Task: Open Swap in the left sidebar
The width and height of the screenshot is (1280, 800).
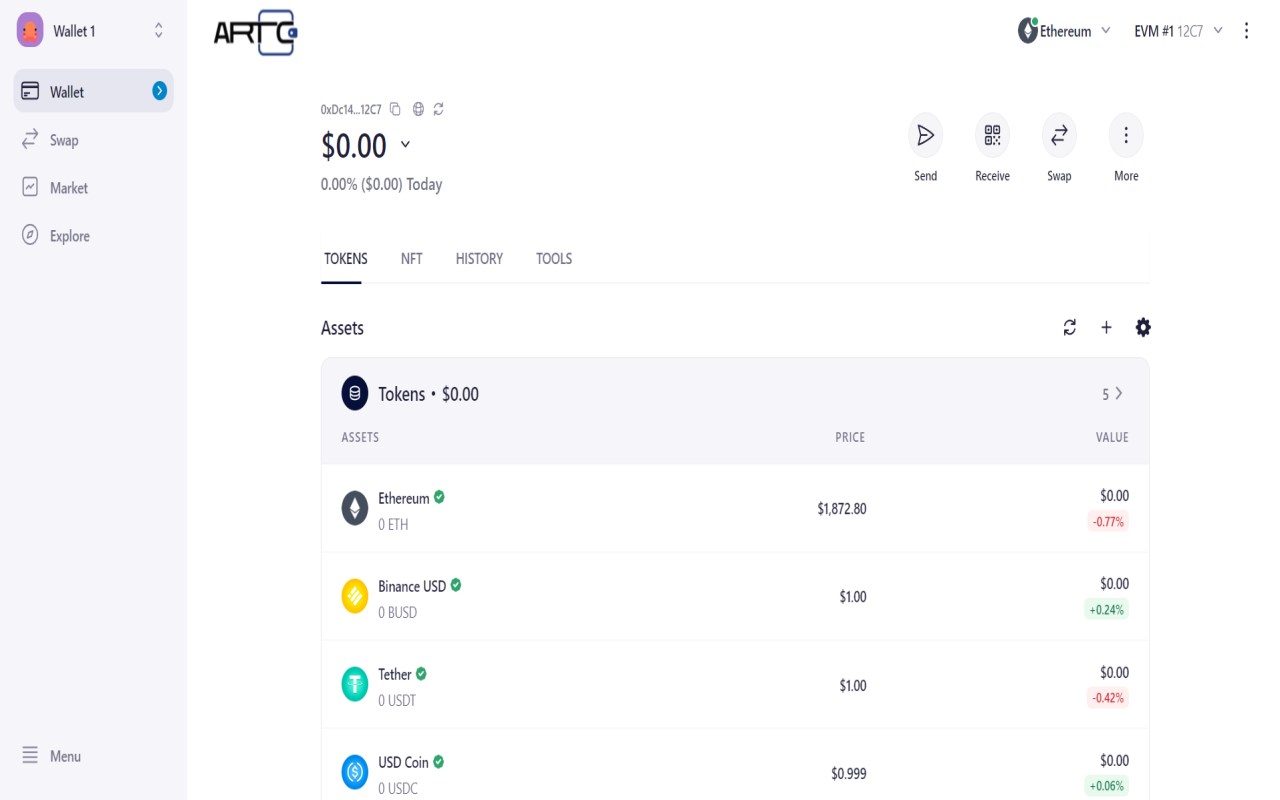Action: [64, 140]
